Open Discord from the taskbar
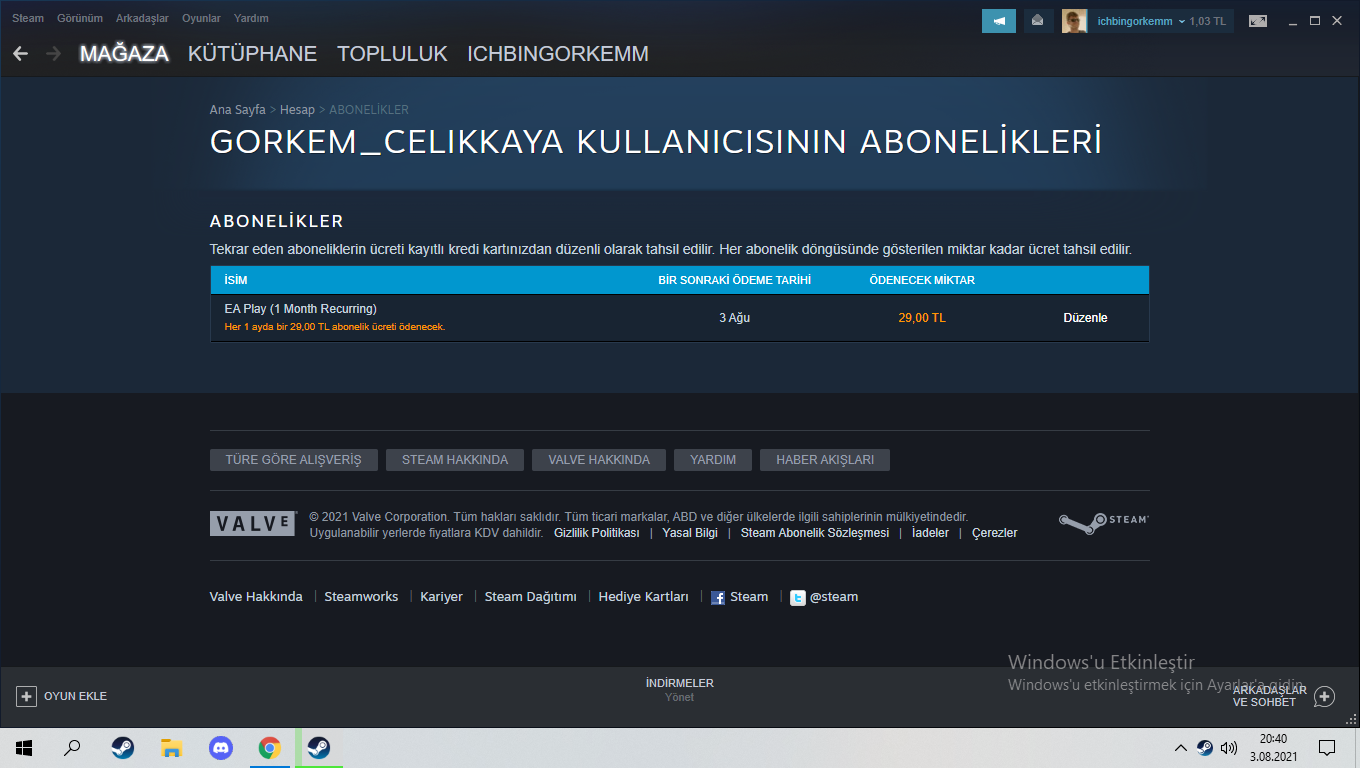The height and width of the screenshot is (768, 1360). click(x=221, y=747)
